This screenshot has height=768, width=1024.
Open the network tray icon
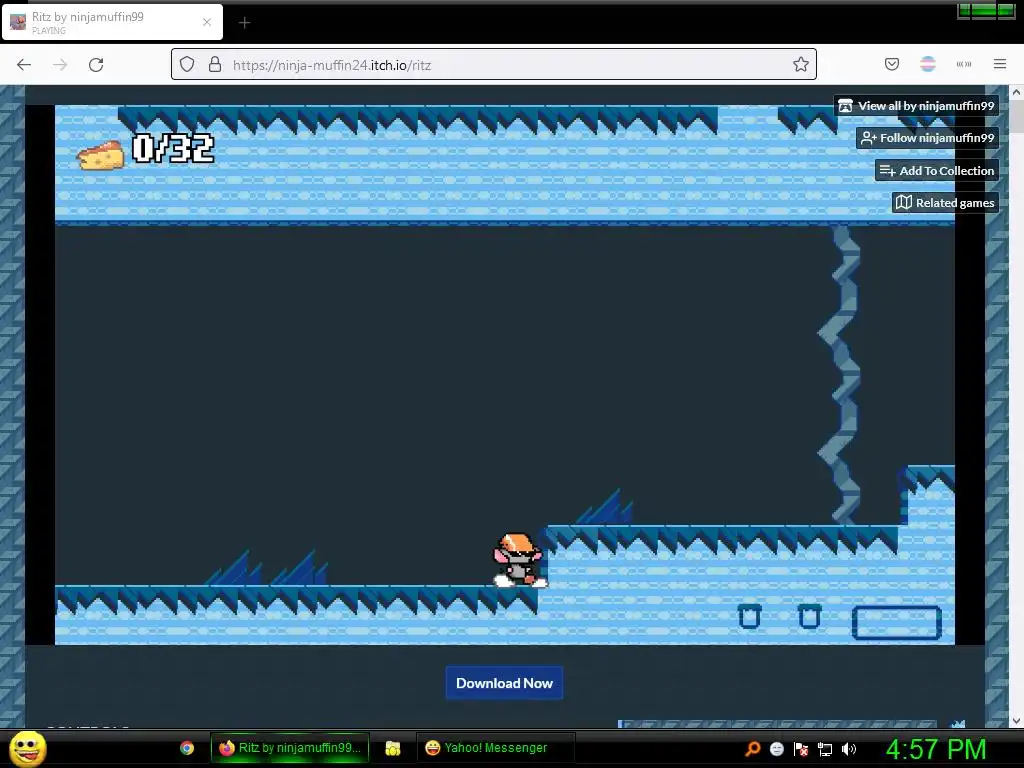pos(825,749)
